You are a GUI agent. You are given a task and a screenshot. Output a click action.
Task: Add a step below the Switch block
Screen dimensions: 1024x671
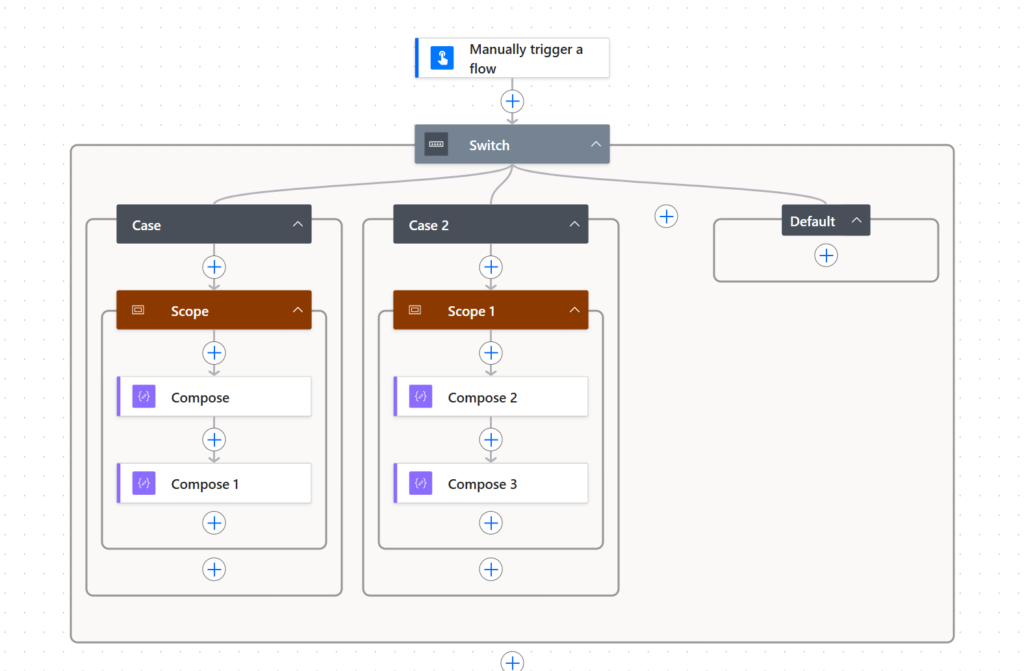coord(512,661)
